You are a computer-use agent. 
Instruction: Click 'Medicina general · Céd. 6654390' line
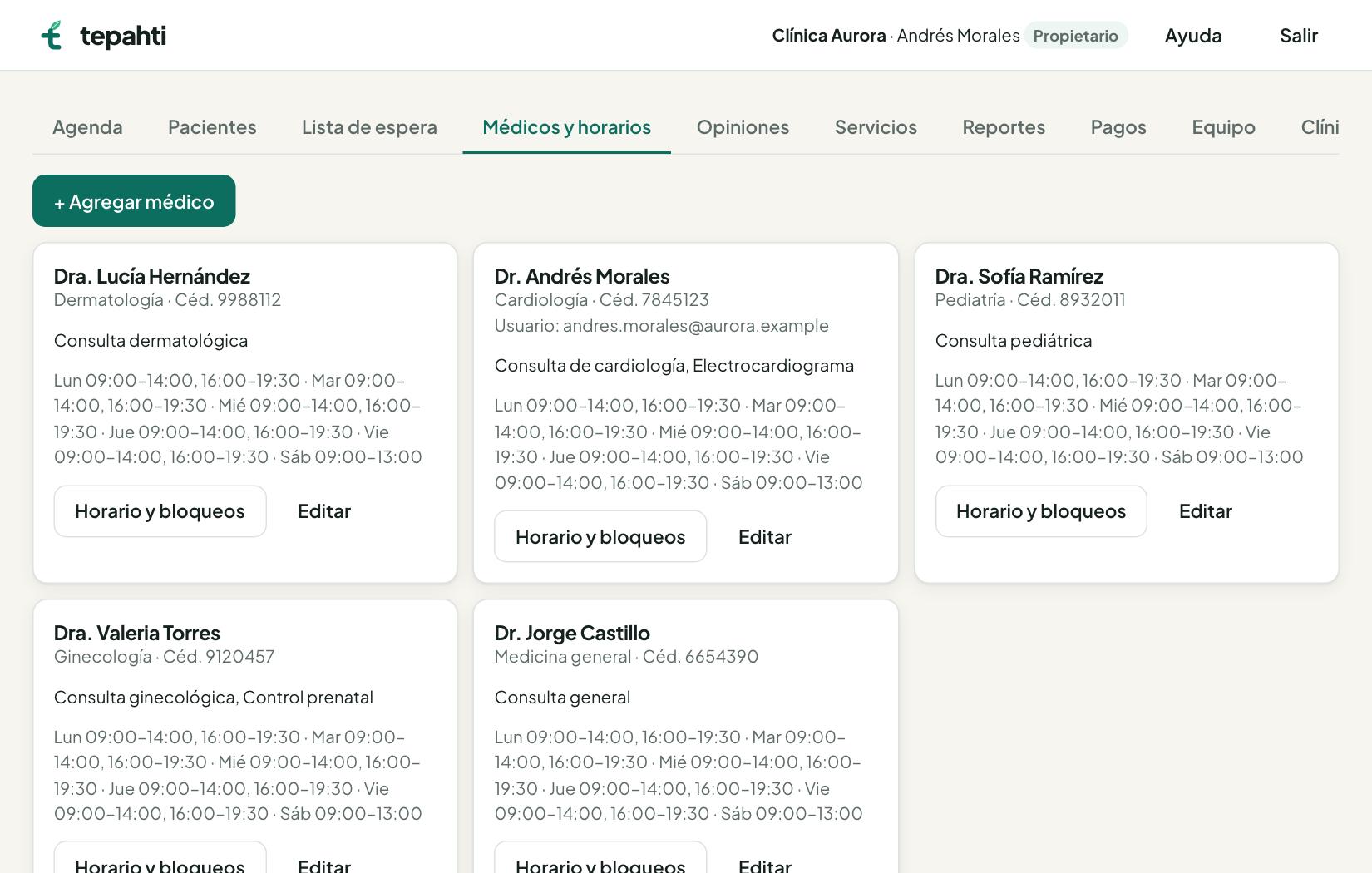click(626, 657)
